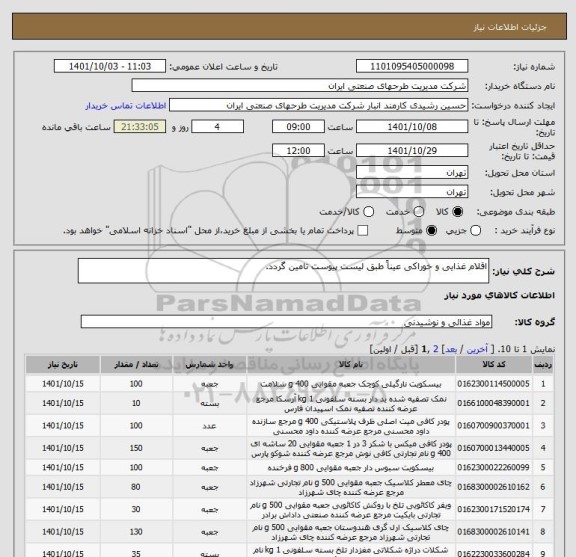The height and width of the screenshot is (557, 576).
Task: Click the delivery province field تهران
Action: point(412,172)
